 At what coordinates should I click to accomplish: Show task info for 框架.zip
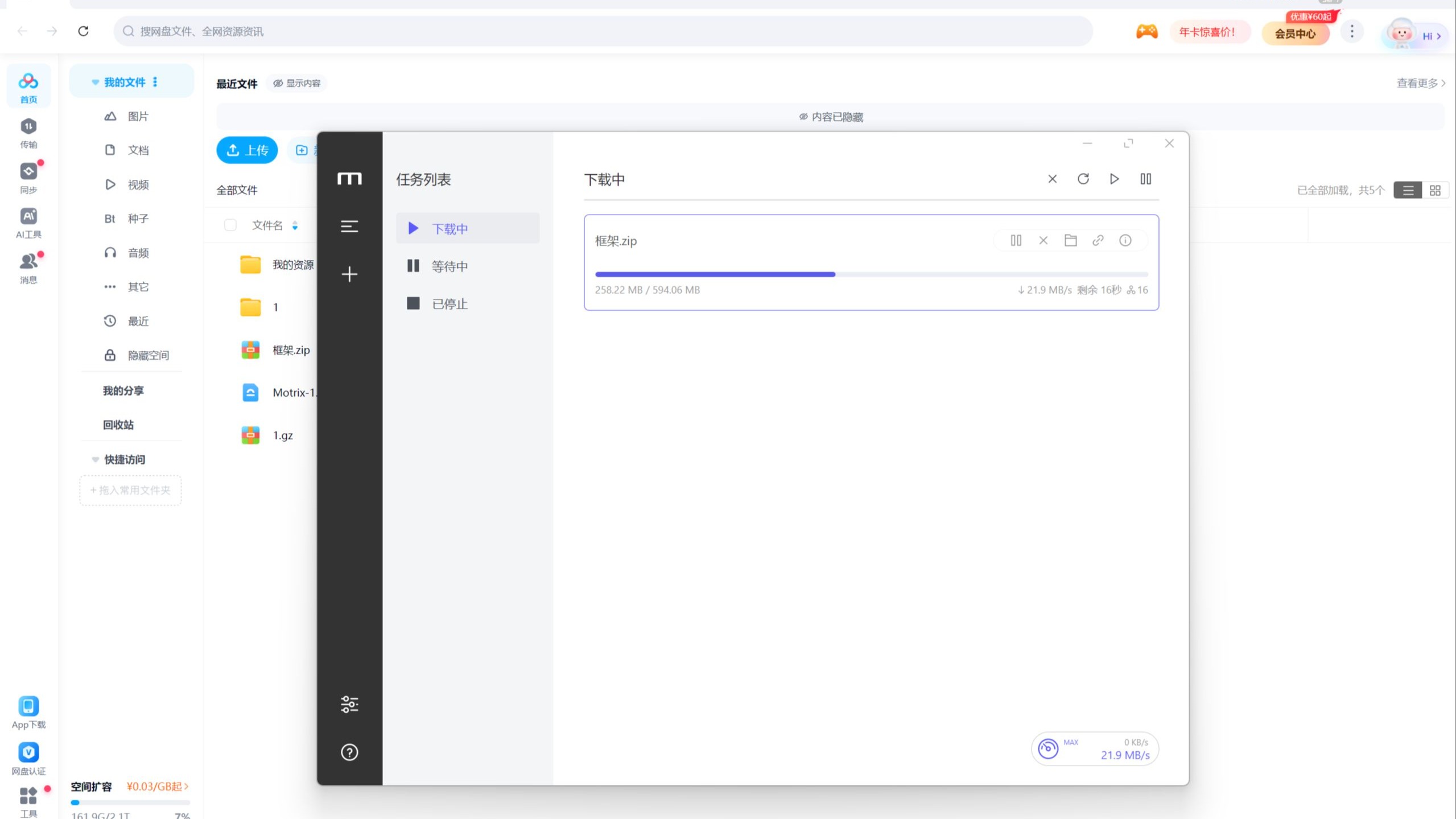pos(1125,240)
